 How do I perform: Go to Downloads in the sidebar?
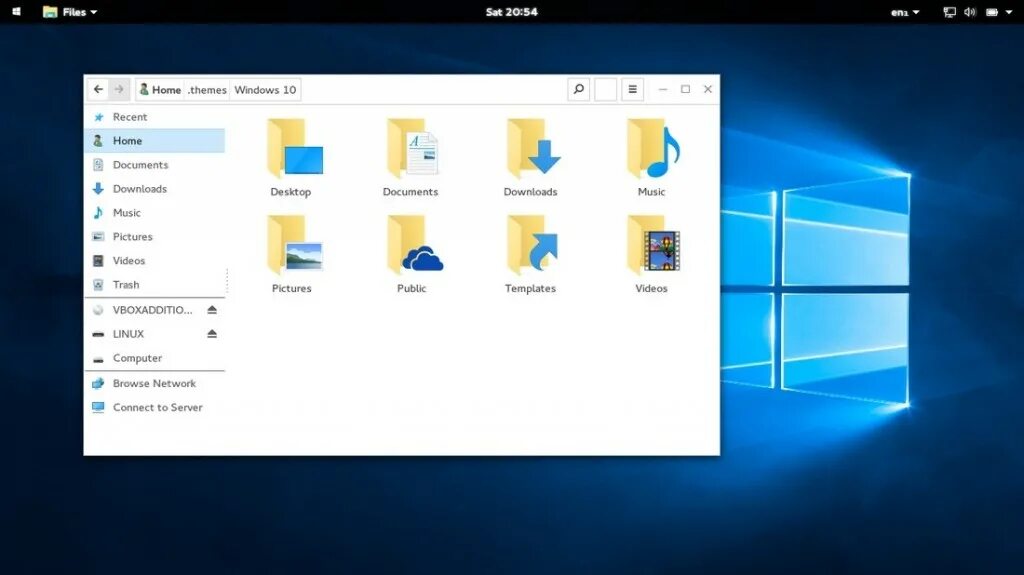pos(155,189)
